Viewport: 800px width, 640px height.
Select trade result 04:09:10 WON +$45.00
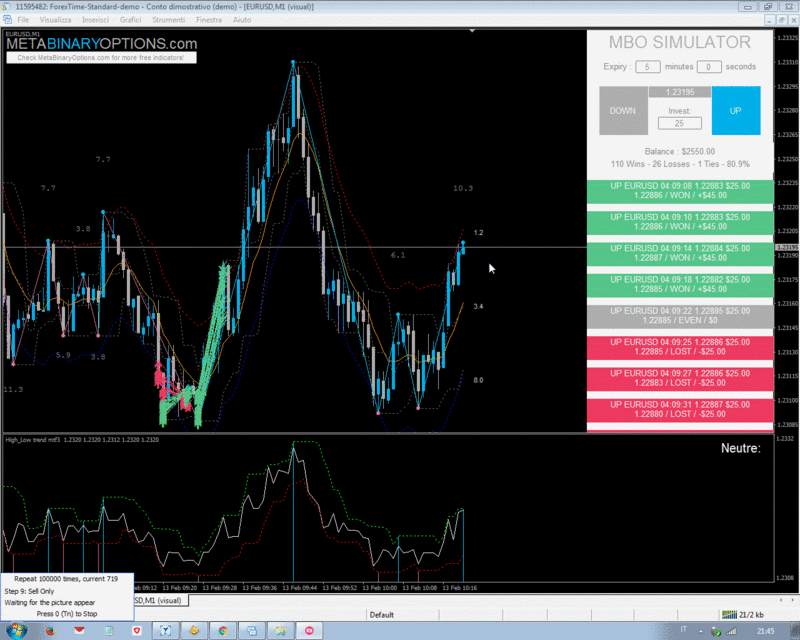coord(680,222)
